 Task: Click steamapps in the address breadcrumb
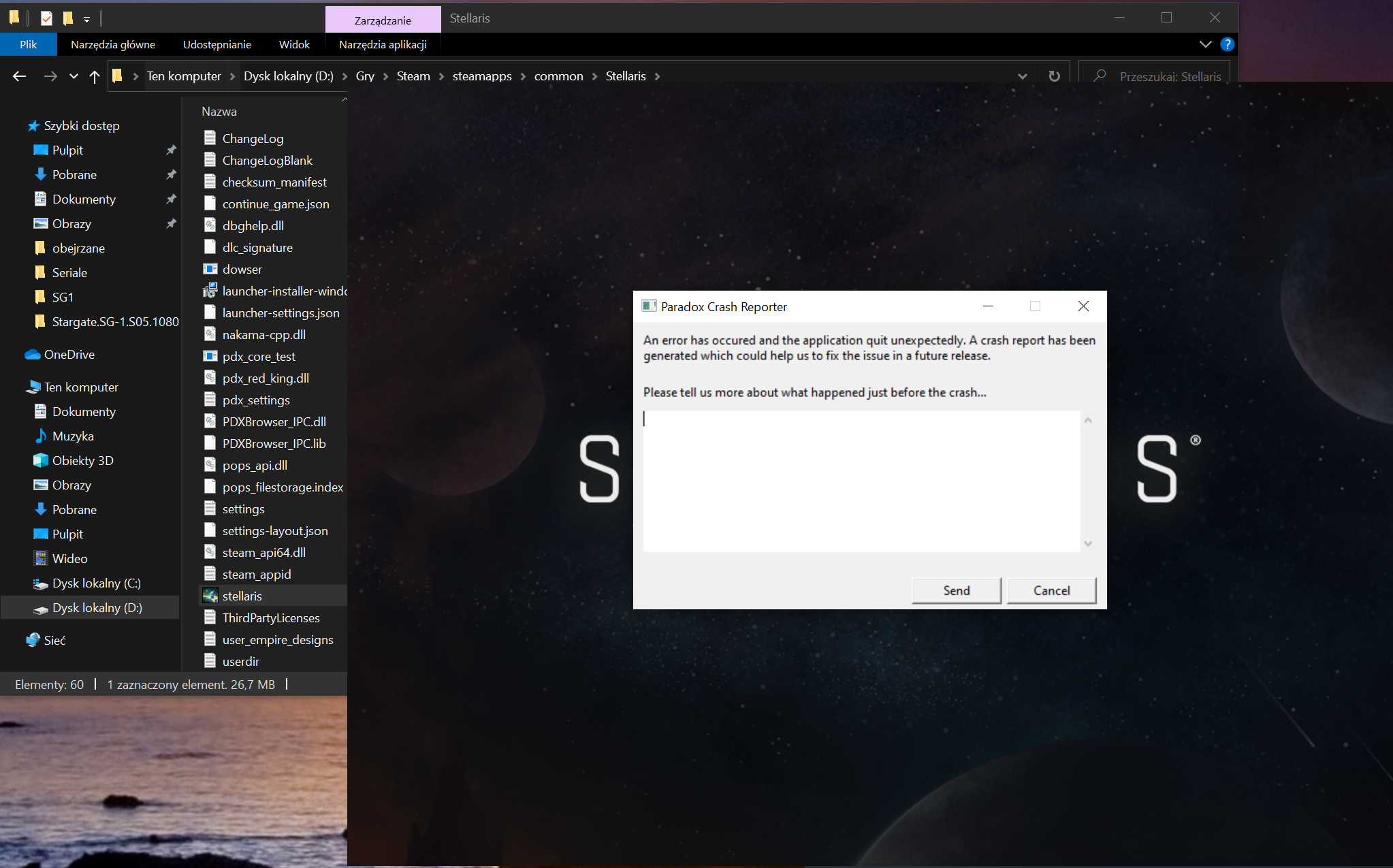click(482, 76)
